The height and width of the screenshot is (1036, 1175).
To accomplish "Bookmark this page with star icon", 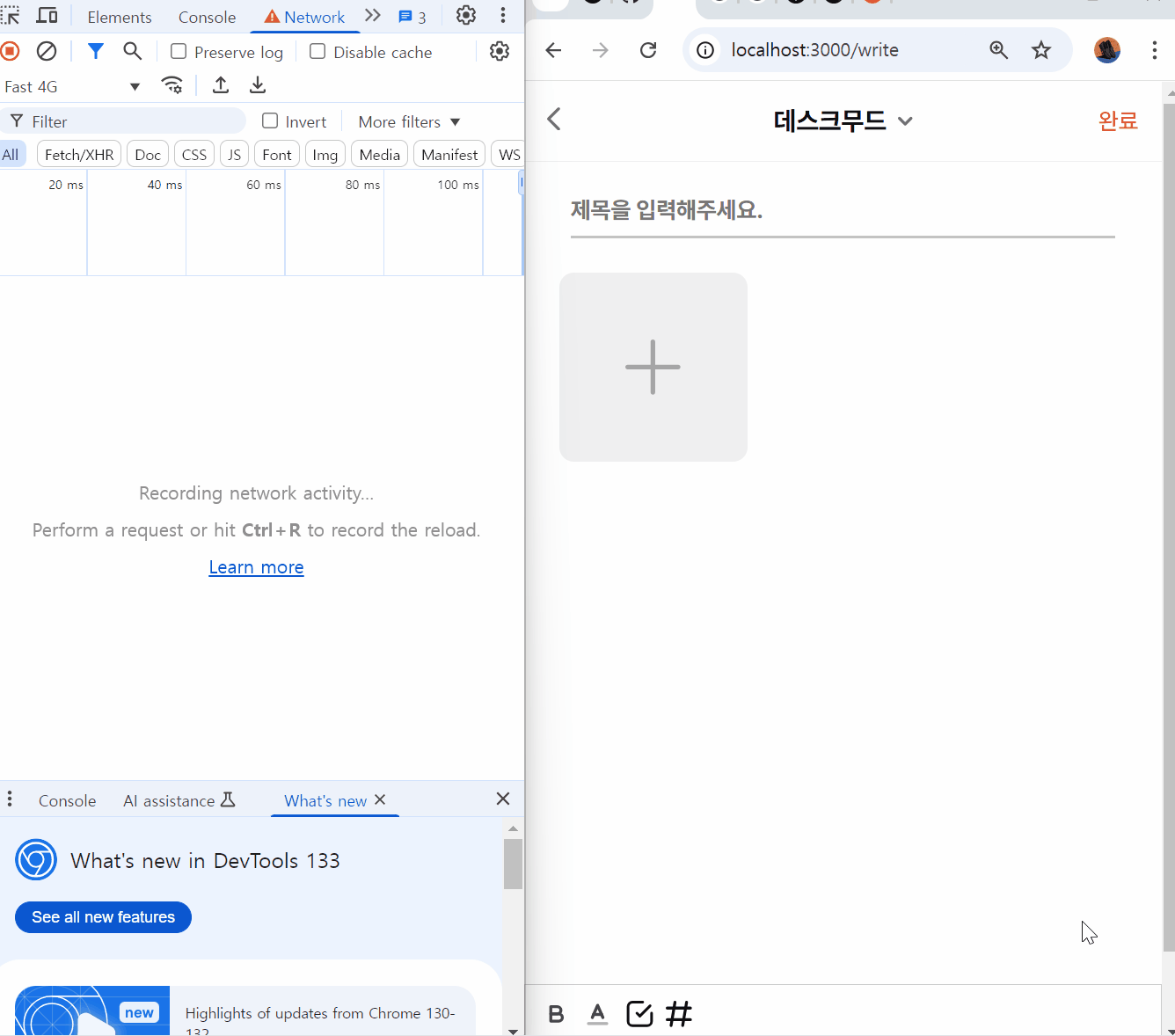I will click(x=1041, y=50).
